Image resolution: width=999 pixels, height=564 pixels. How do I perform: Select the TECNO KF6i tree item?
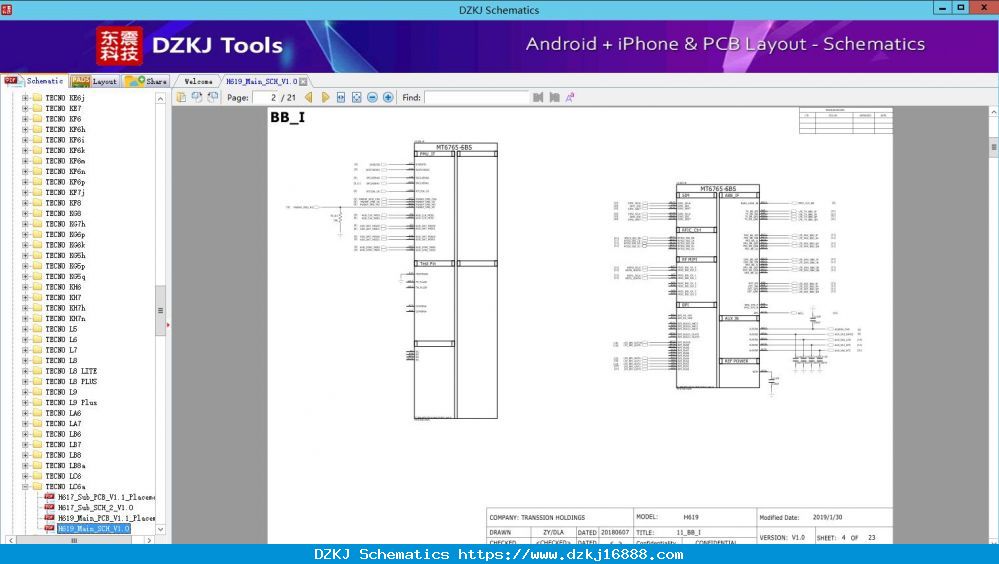point(65,140)
